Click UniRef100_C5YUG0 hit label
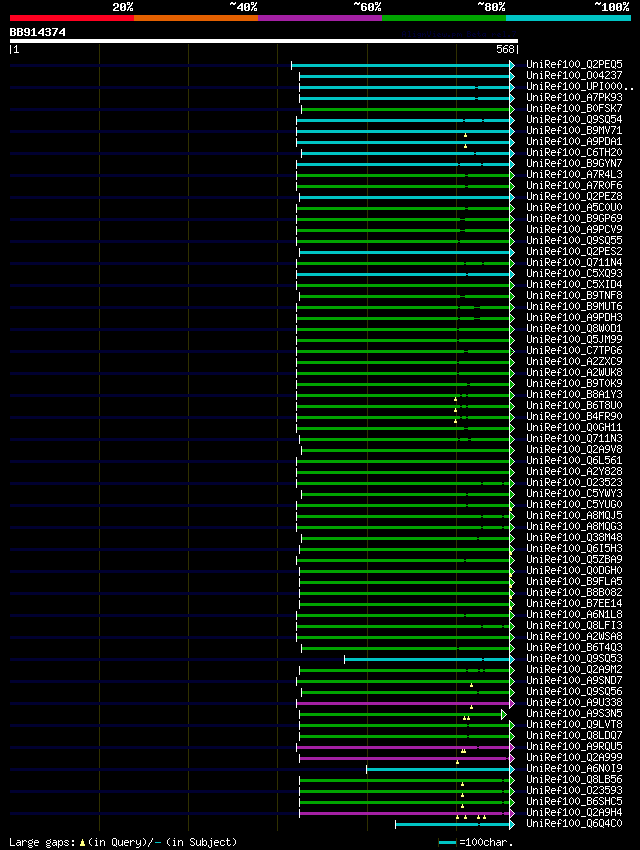The width and height of the screenshot is (640, 850). 574,505
